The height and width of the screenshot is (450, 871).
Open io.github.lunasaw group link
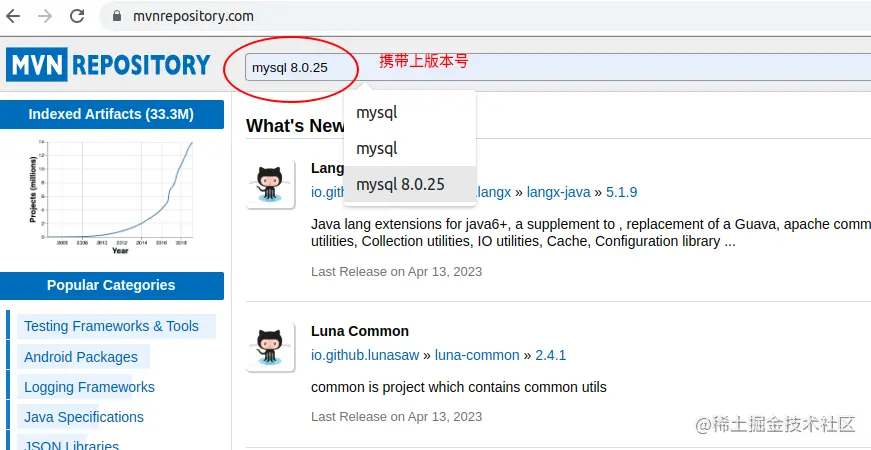[365, 355]
